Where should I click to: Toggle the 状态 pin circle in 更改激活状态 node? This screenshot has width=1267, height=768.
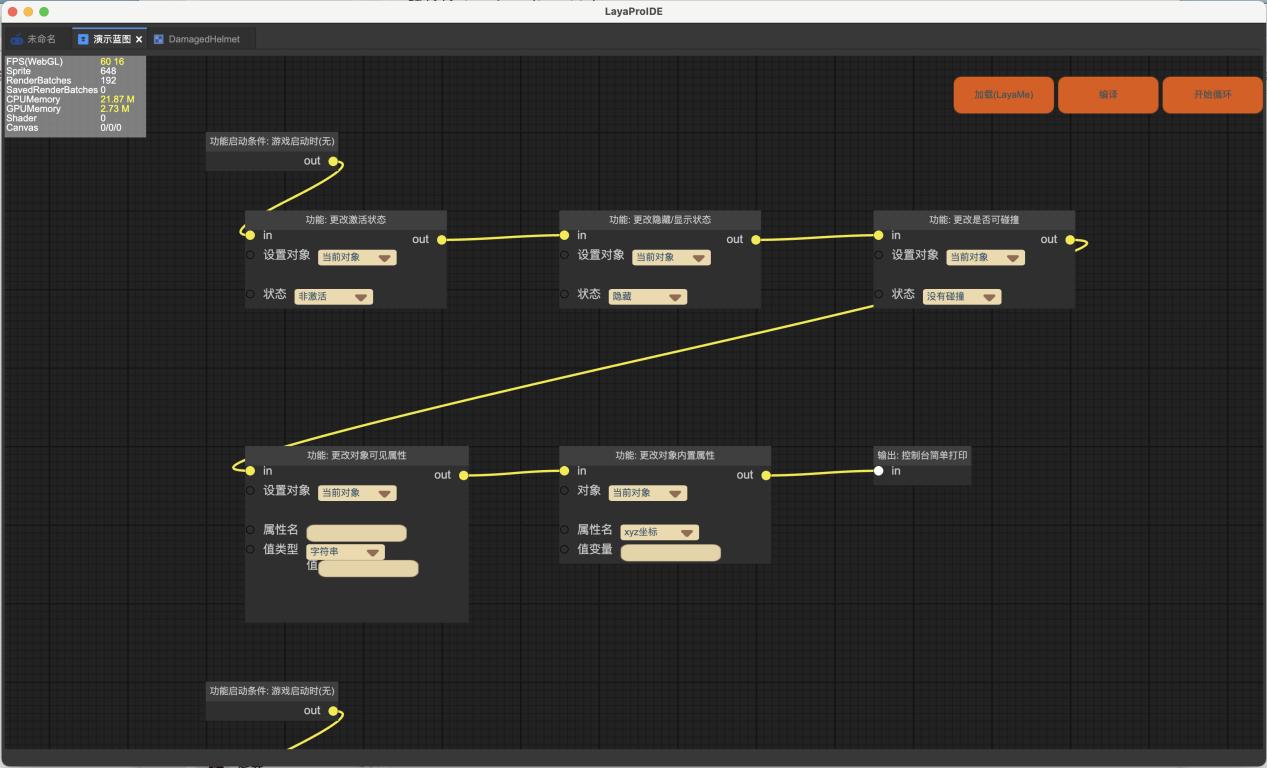(x=250, y=294)
